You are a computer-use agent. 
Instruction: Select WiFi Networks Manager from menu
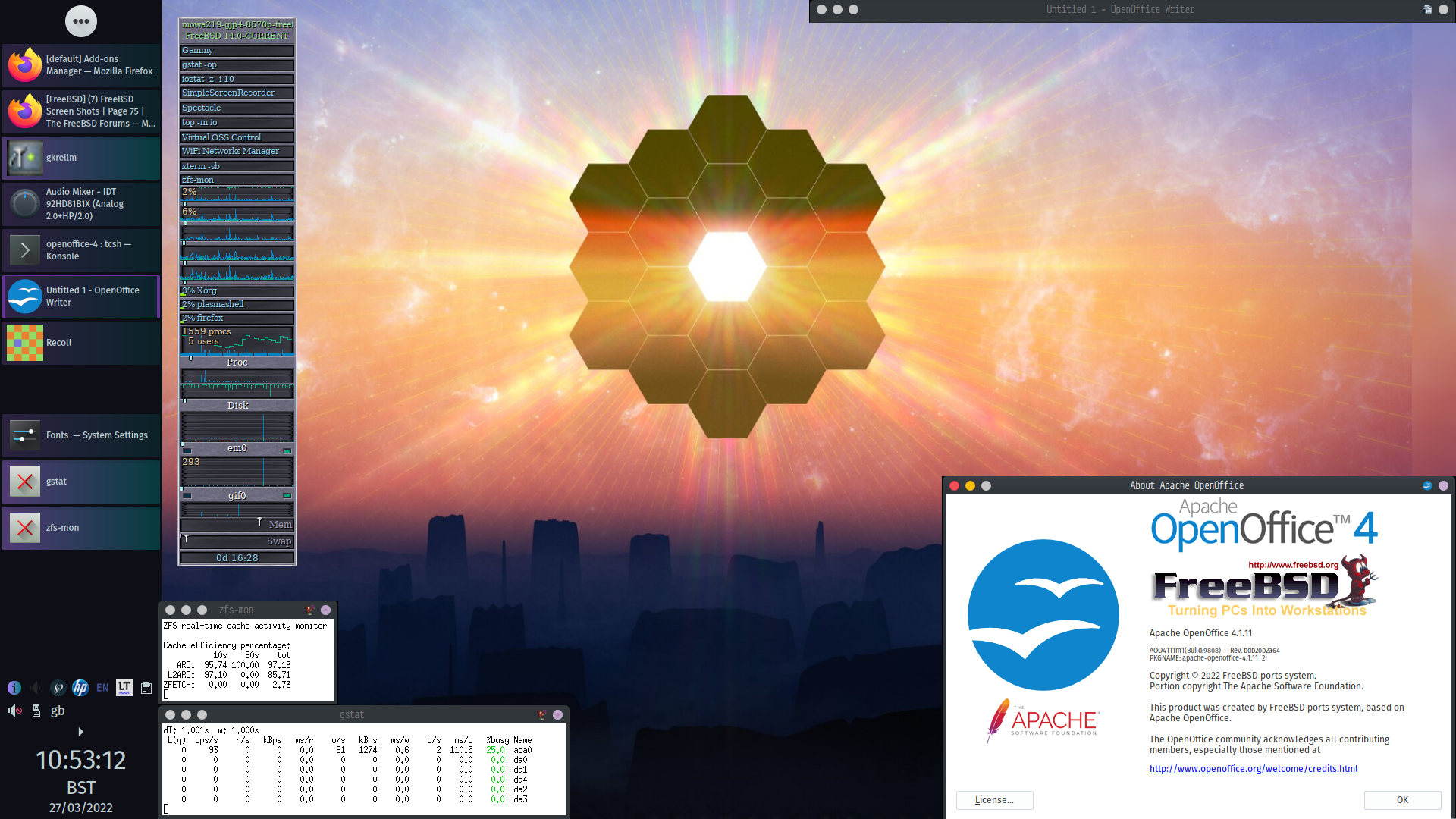coord(236,151)
